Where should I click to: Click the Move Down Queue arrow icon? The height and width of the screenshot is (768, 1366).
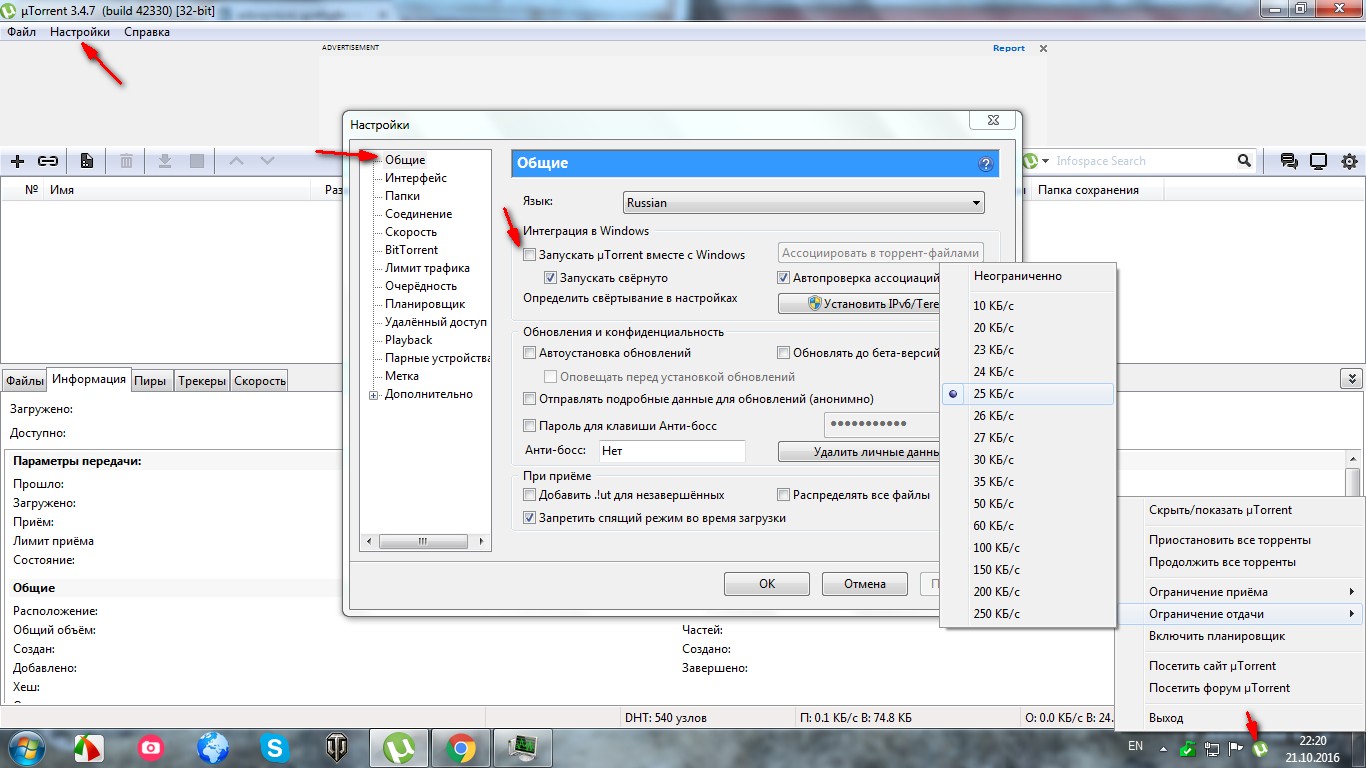[x=267, y=161]
